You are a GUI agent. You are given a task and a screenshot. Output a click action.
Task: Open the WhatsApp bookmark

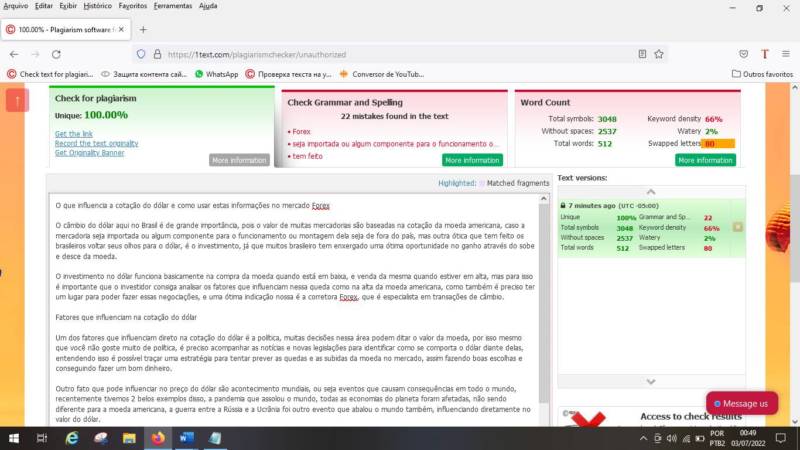point(220,74)
